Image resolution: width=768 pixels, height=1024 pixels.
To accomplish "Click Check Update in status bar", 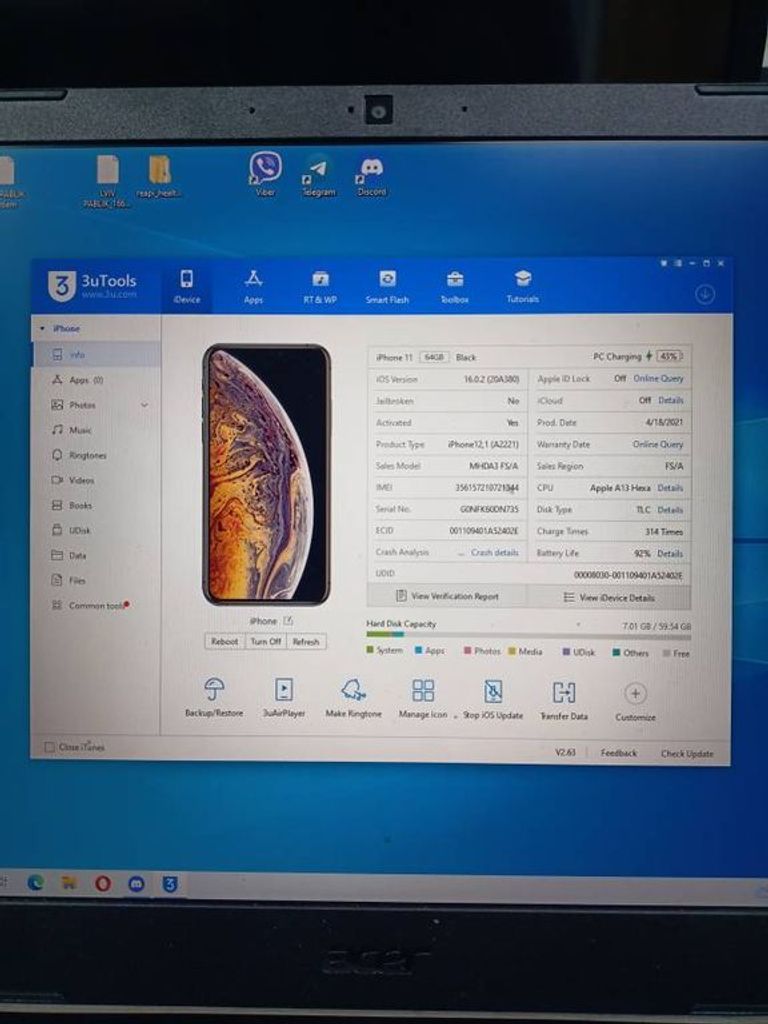I will click(687, 754).
